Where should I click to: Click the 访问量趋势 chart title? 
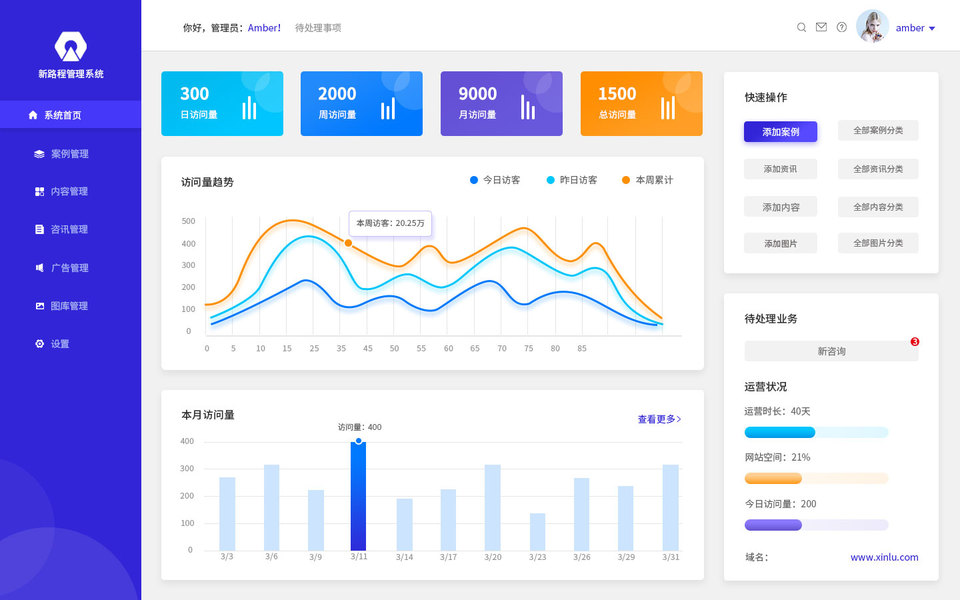207,182
